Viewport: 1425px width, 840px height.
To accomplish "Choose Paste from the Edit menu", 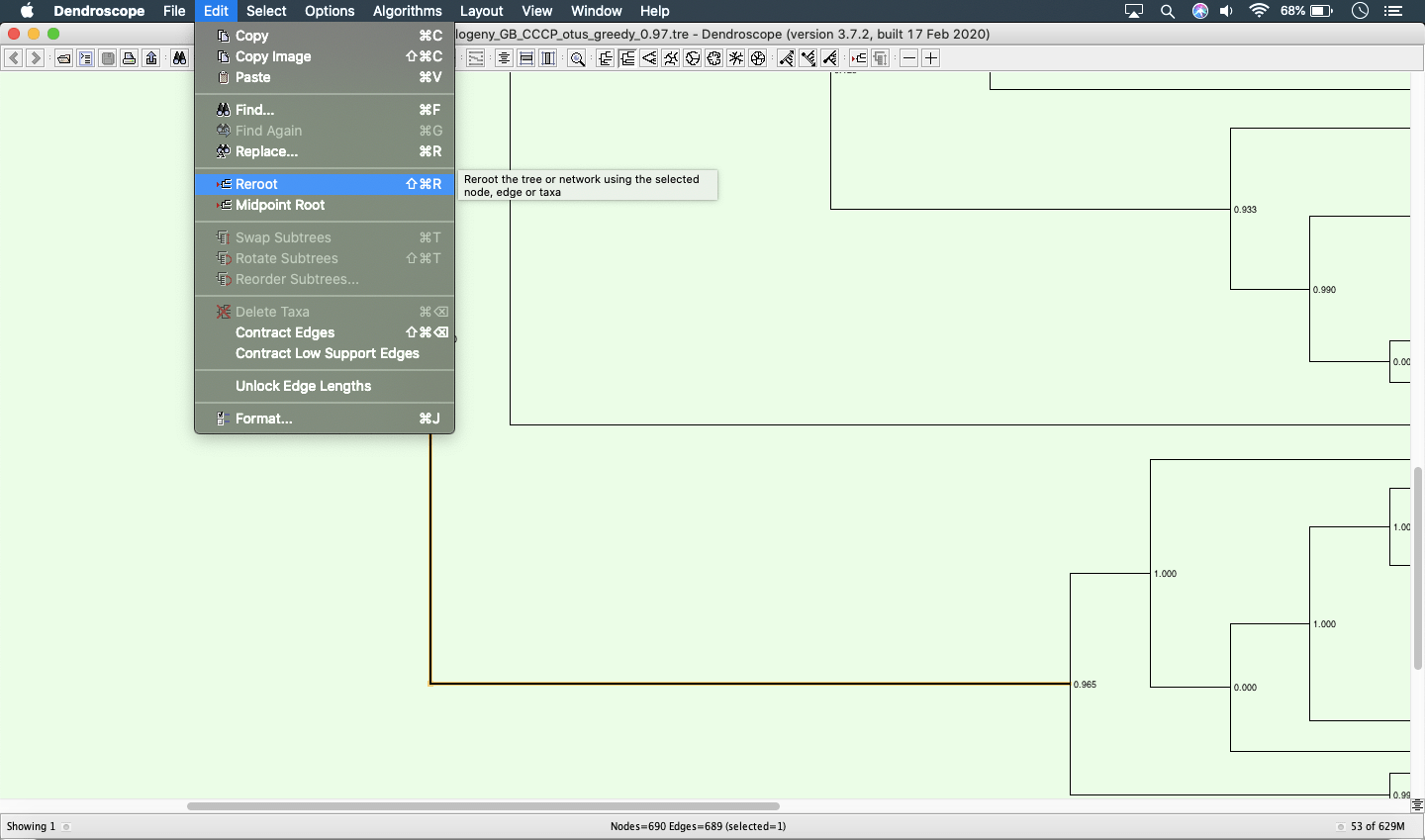I will click(325, 77).
